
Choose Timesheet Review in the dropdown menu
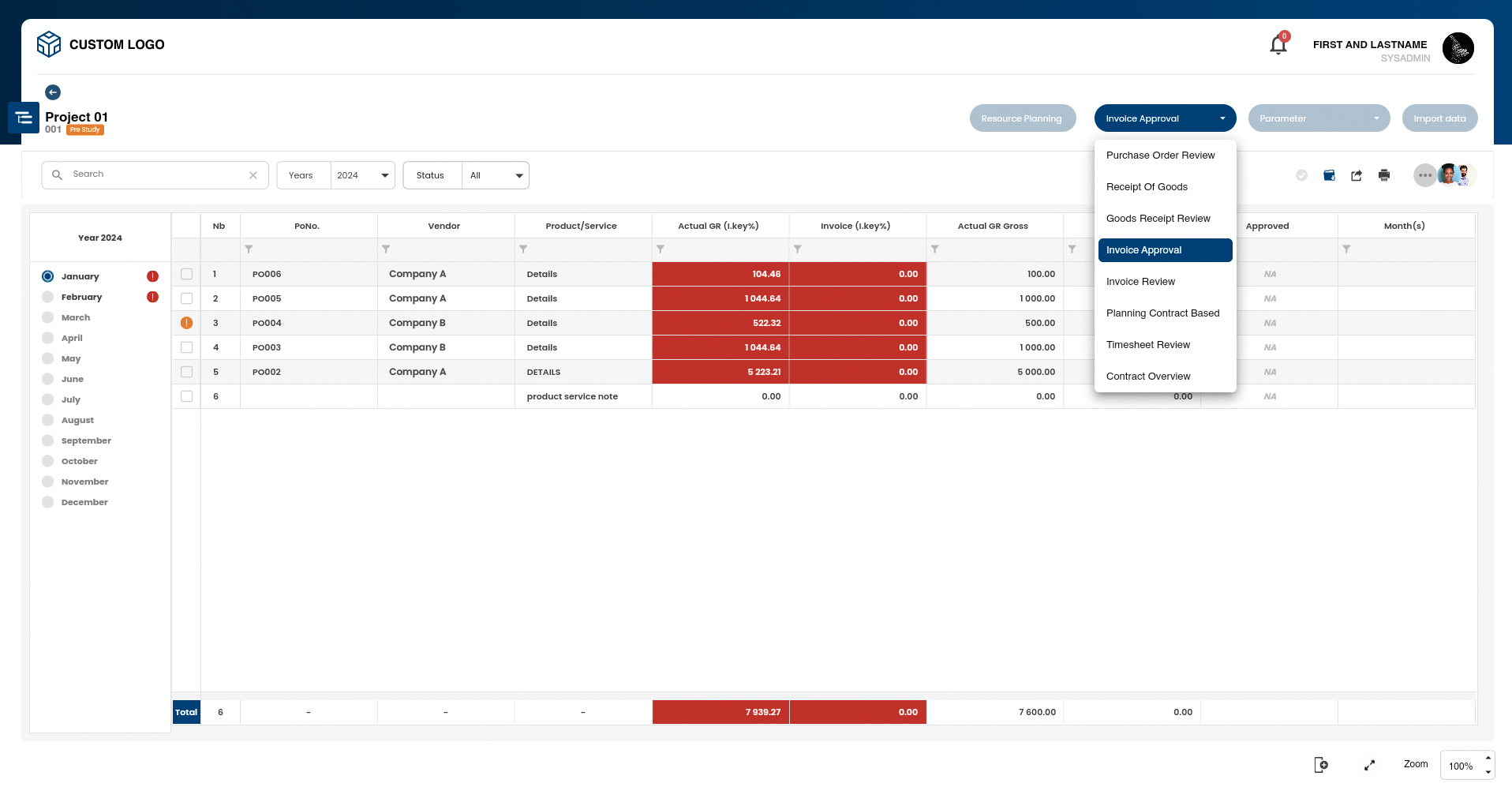(1149, 344)
